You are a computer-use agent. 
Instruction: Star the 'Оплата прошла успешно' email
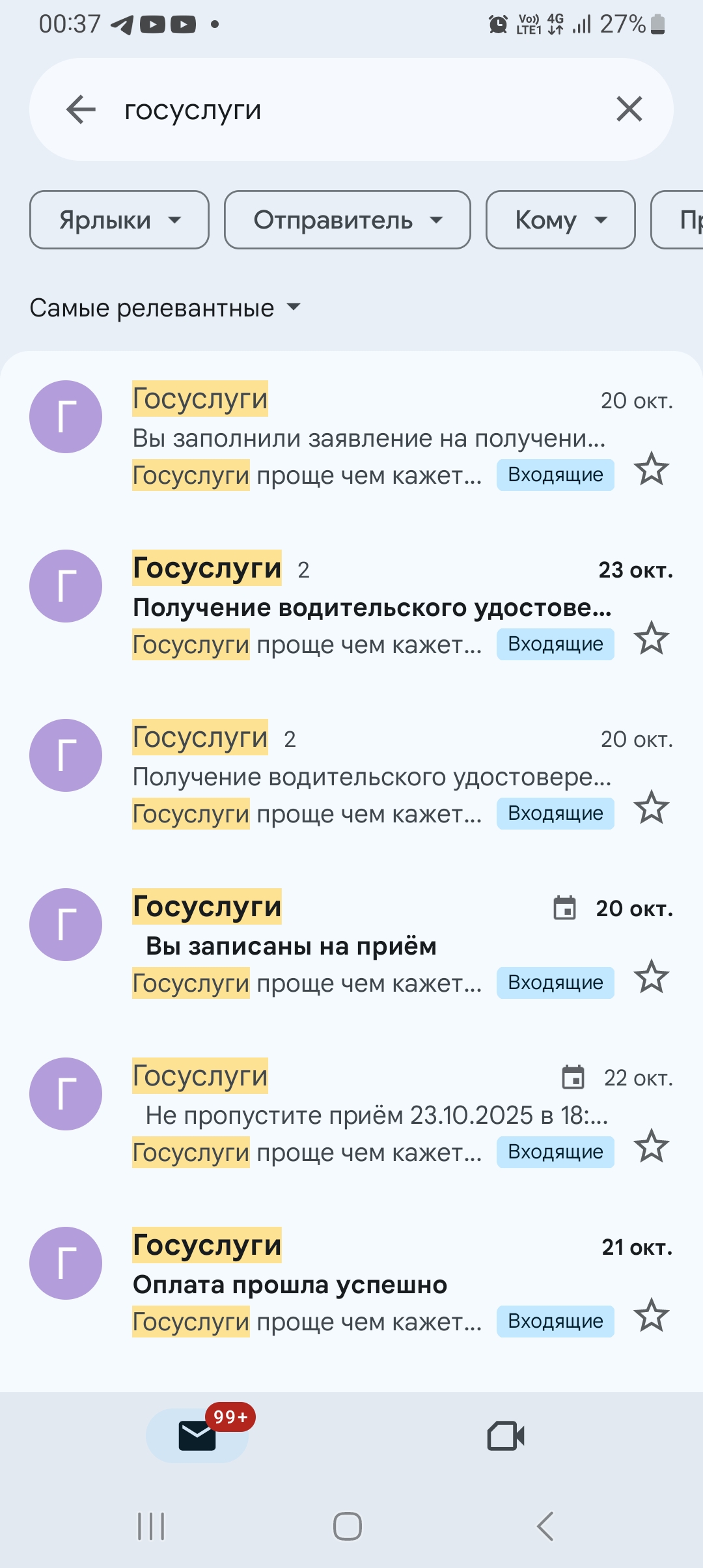651,1316
